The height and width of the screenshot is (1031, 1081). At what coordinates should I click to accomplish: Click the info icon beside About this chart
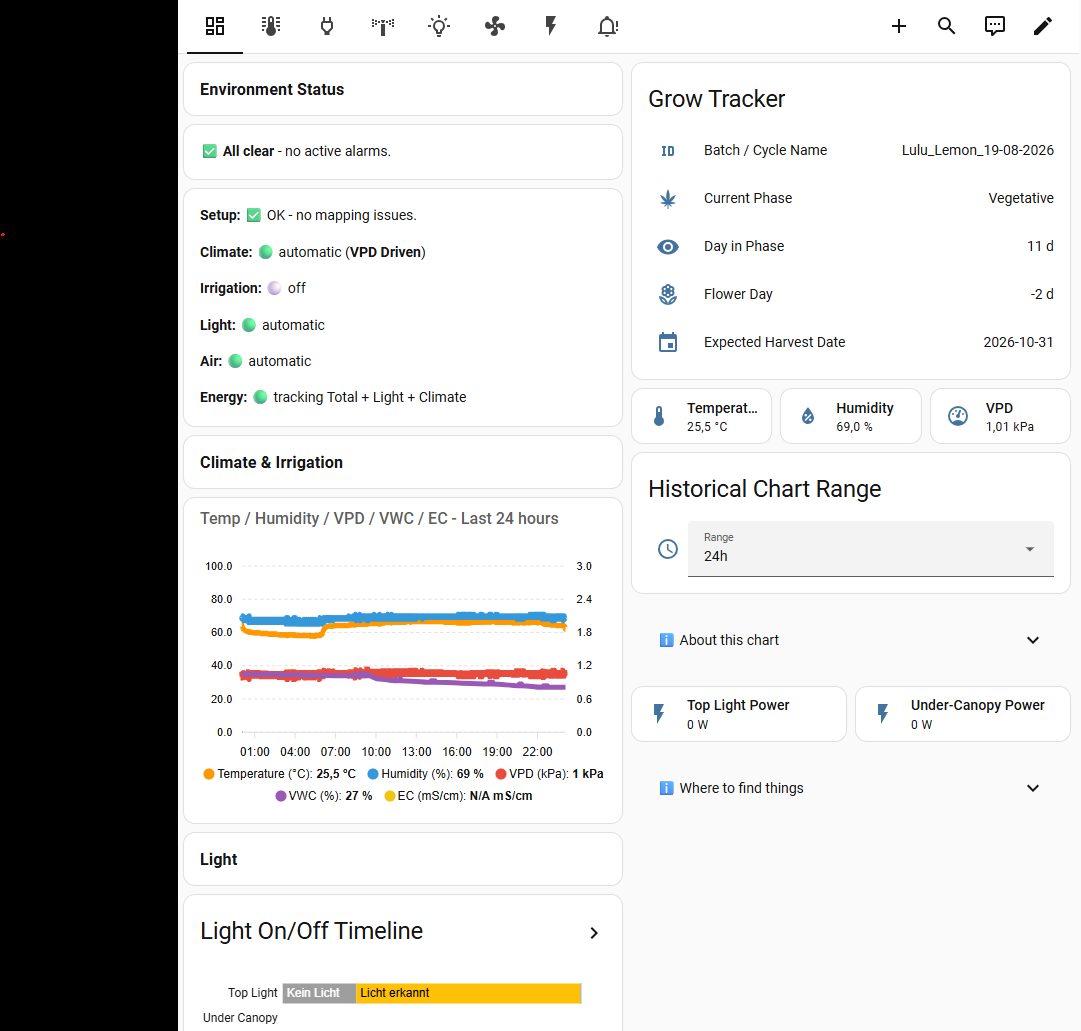[x=666, y=640]
